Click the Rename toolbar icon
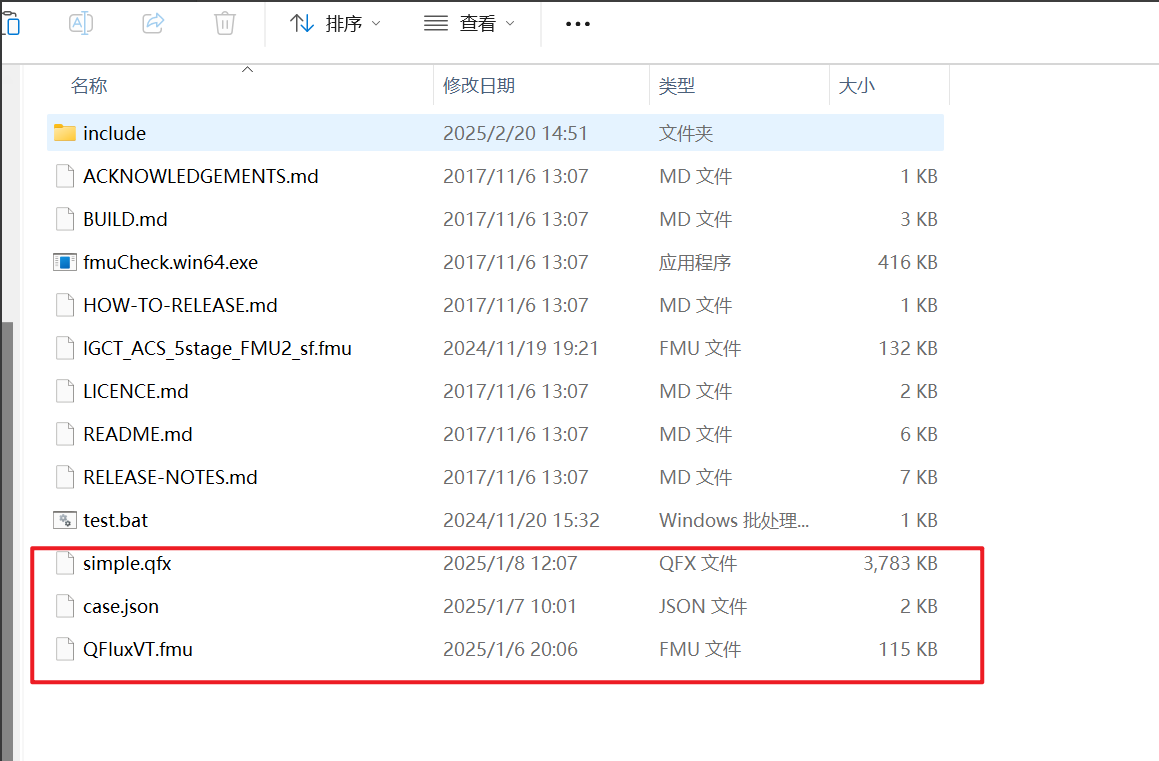The image size is (1159, 761). (x=81, y=24)
